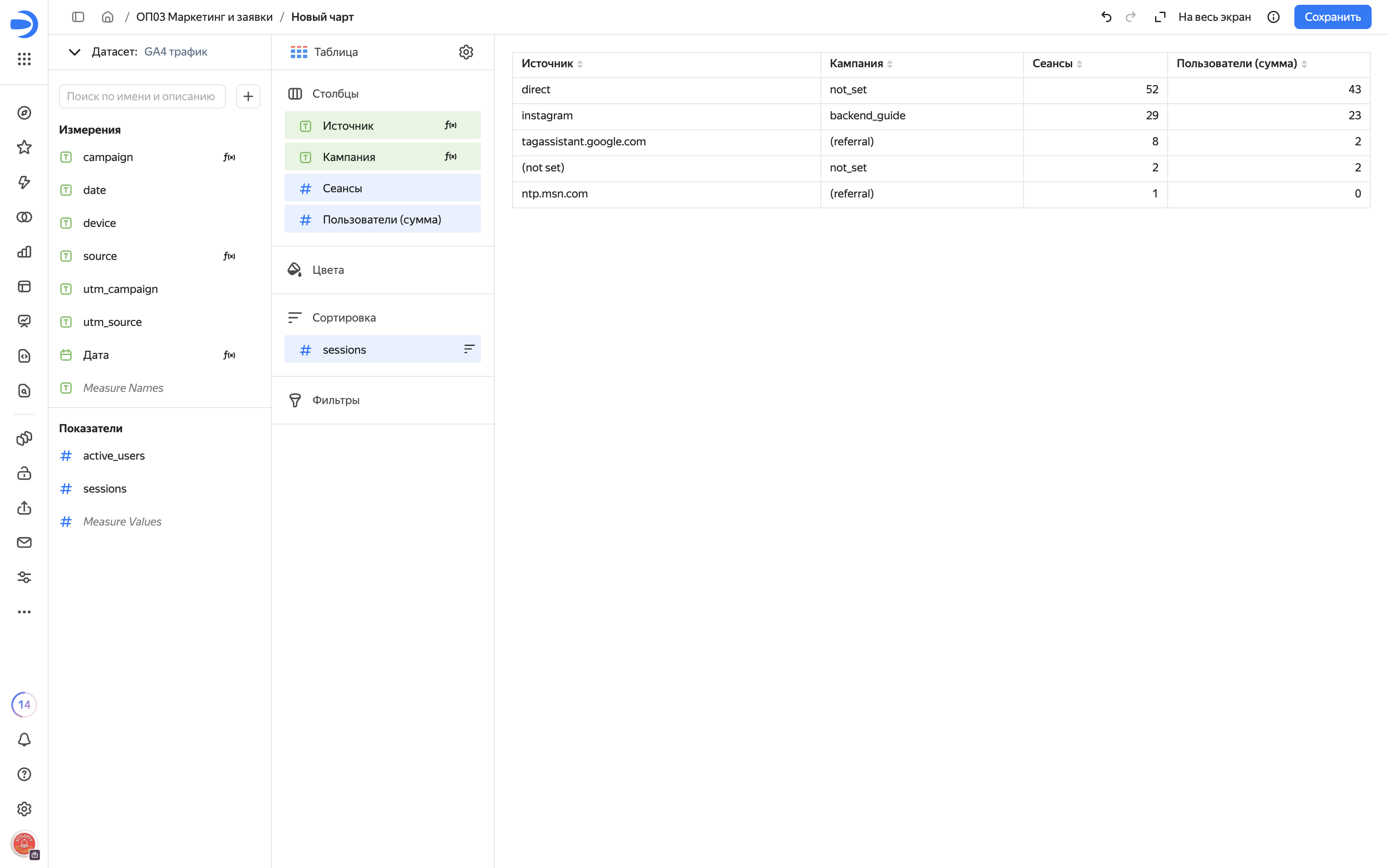Click the Пользователи (сумма) column item
The width and height of the screenshot is (1389, 868).
(383, 219)
